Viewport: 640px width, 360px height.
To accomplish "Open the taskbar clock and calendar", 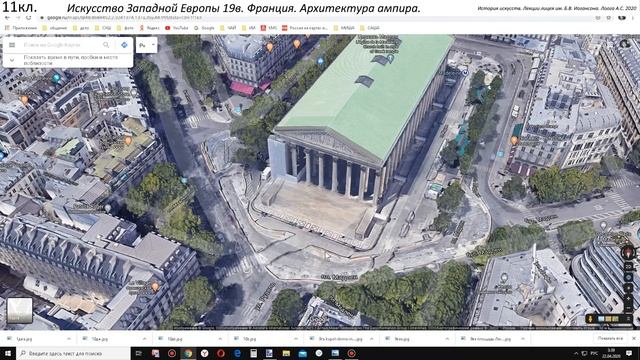I will coord(611,353).
